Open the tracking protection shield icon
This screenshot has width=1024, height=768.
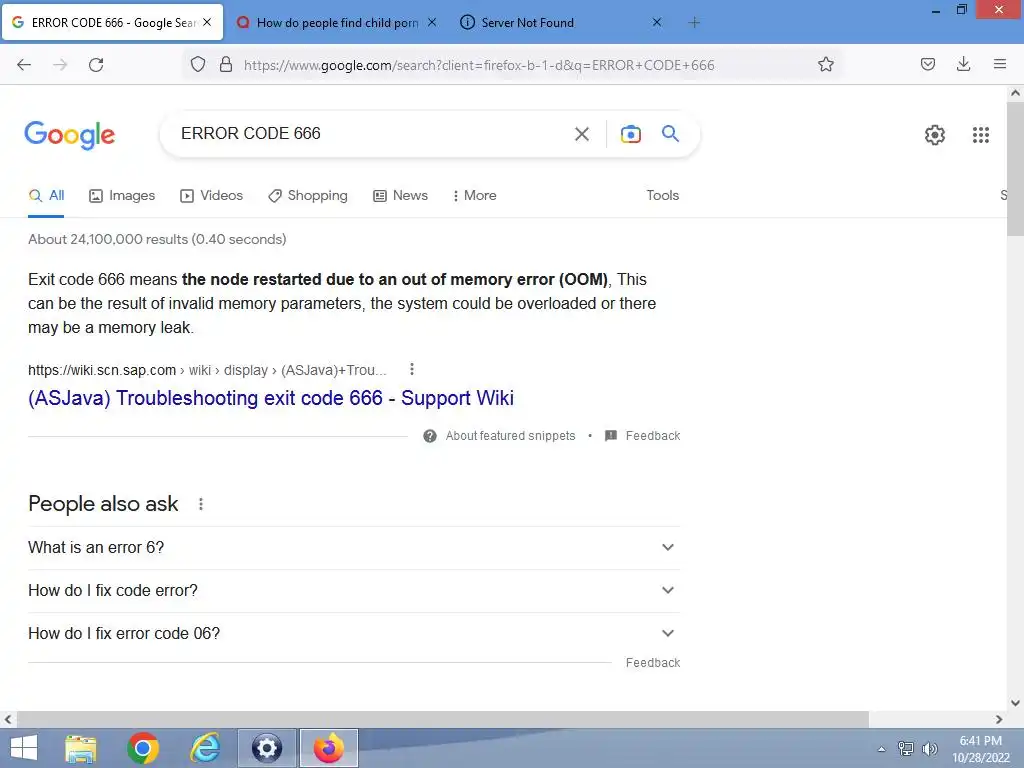198,64
